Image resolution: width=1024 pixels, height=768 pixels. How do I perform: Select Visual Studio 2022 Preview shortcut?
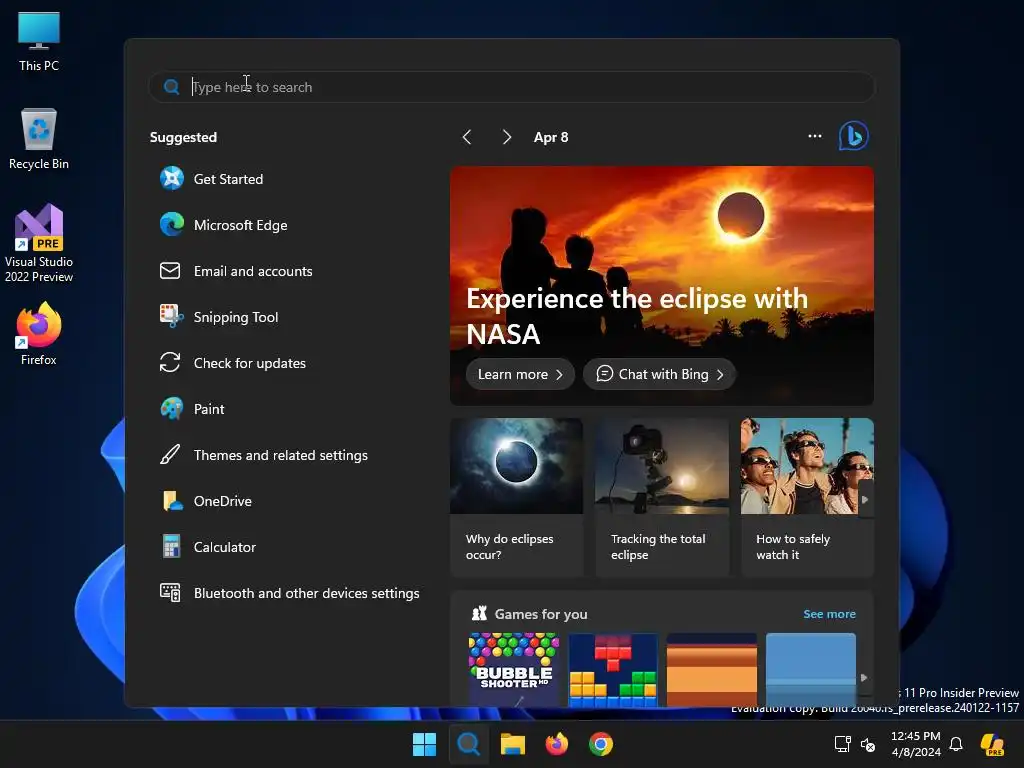tap(39, 244)
